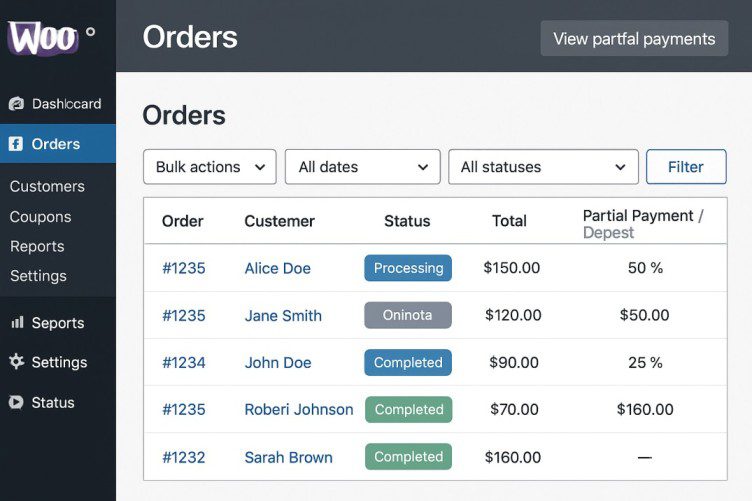Click John Doe's Completed status badge
Screen dimensions: 752x501
(408, 362)
